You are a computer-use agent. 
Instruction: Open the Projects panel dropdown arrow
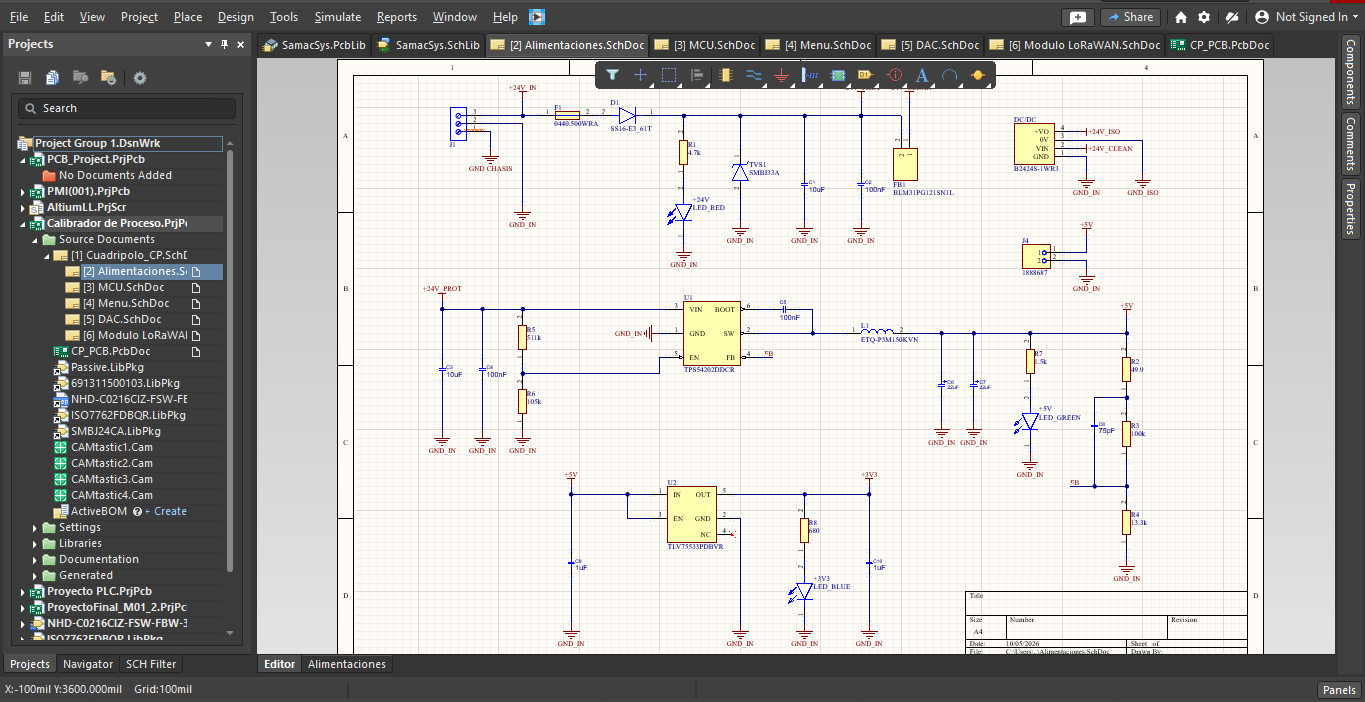[209, 44]
